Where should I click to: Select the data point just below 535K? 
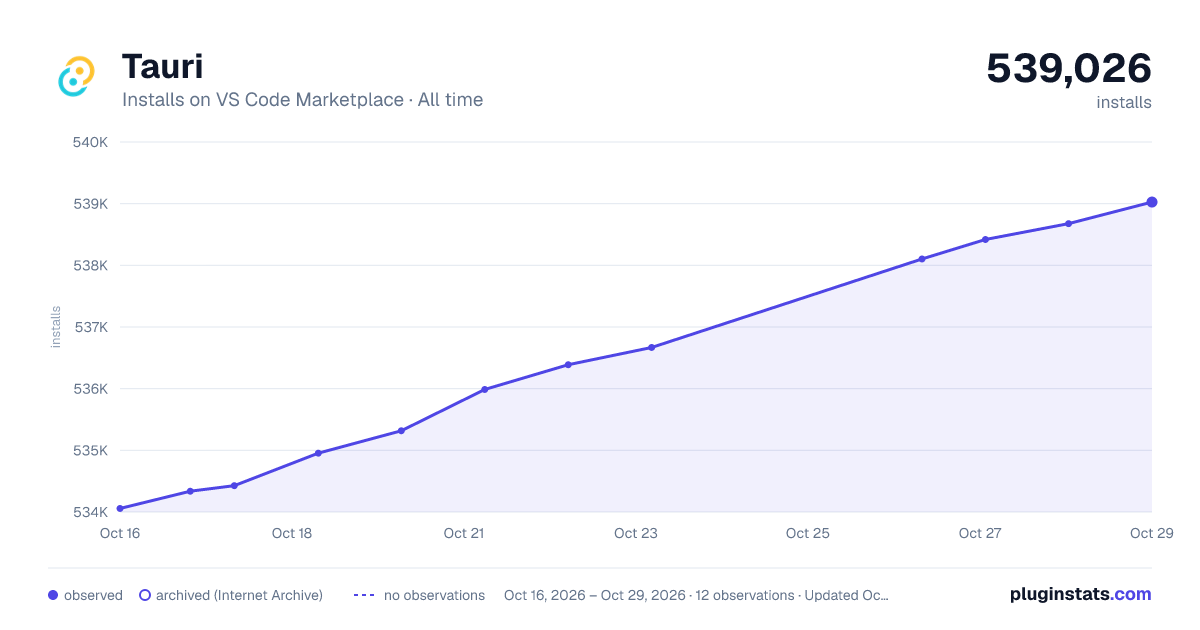click(x=318, y=453)
